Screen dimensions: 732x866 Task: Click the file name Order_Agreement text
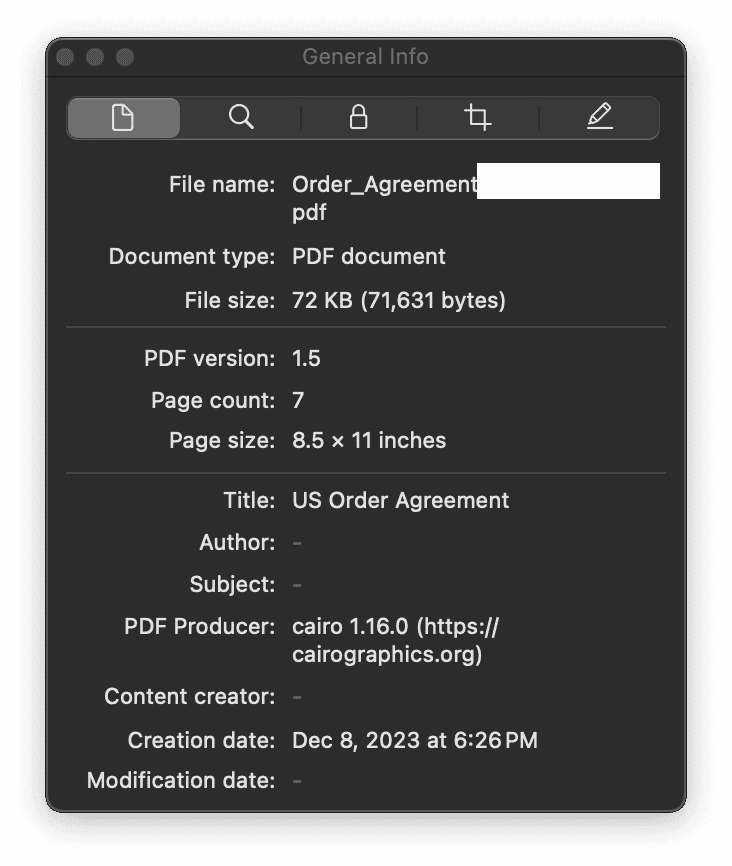click(x=384, y=185)
